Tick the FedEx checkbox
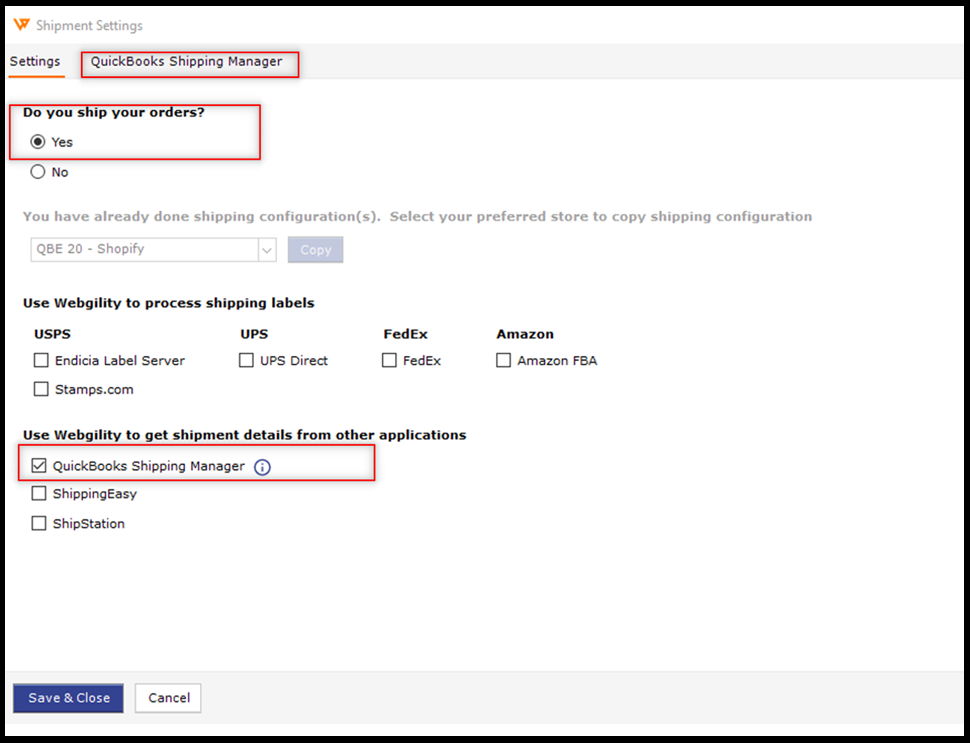The image size is (970, 743). [x=389, y=360]
